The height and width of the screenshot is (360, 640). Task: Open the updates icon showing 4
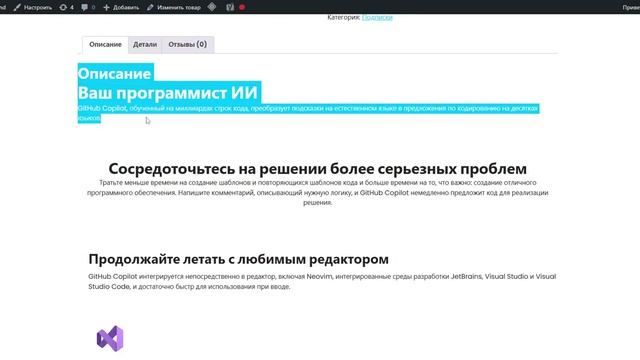tap(67, 7)
